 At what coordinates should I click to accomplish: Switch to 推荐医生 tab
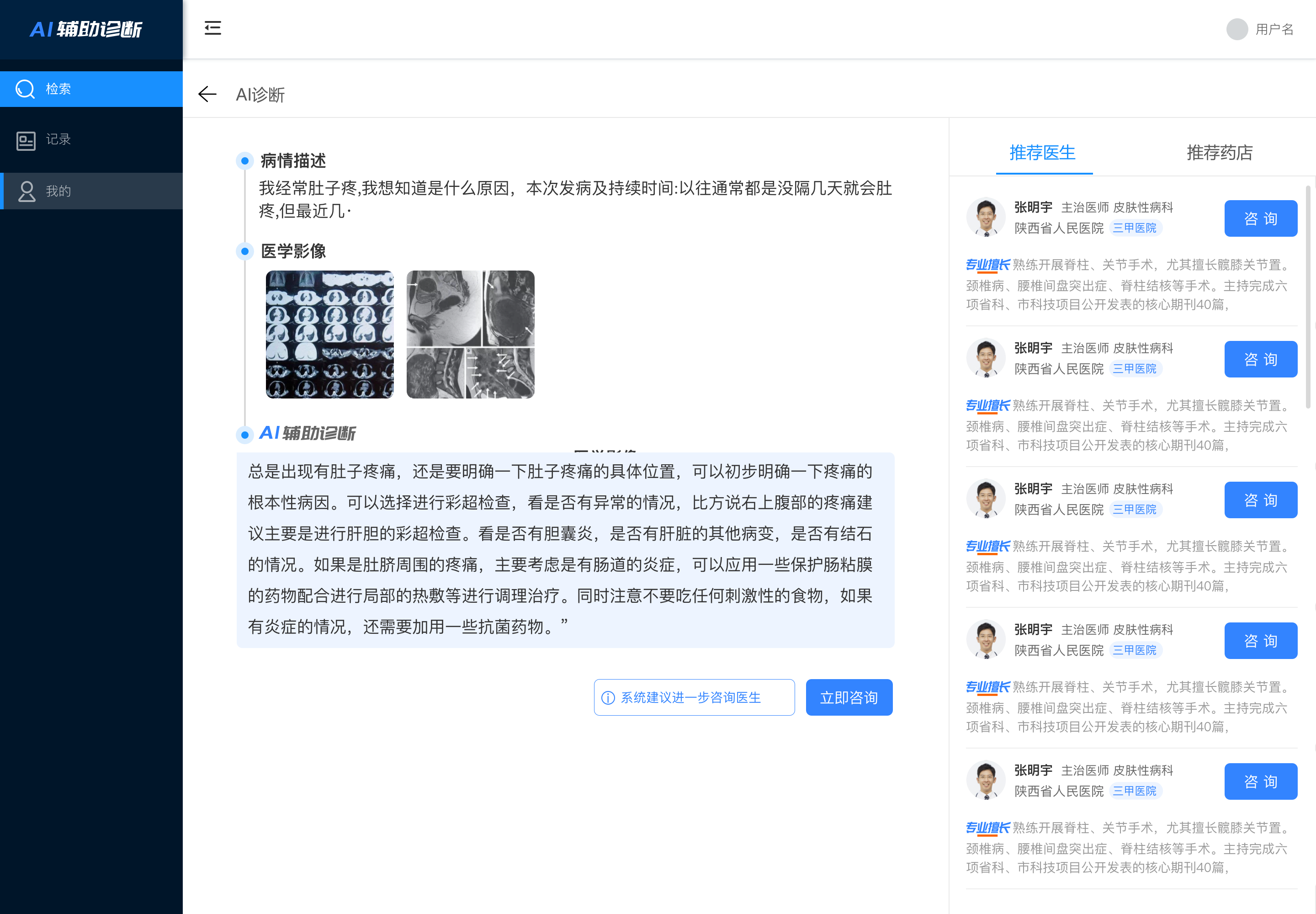(x=1043, y=153)
